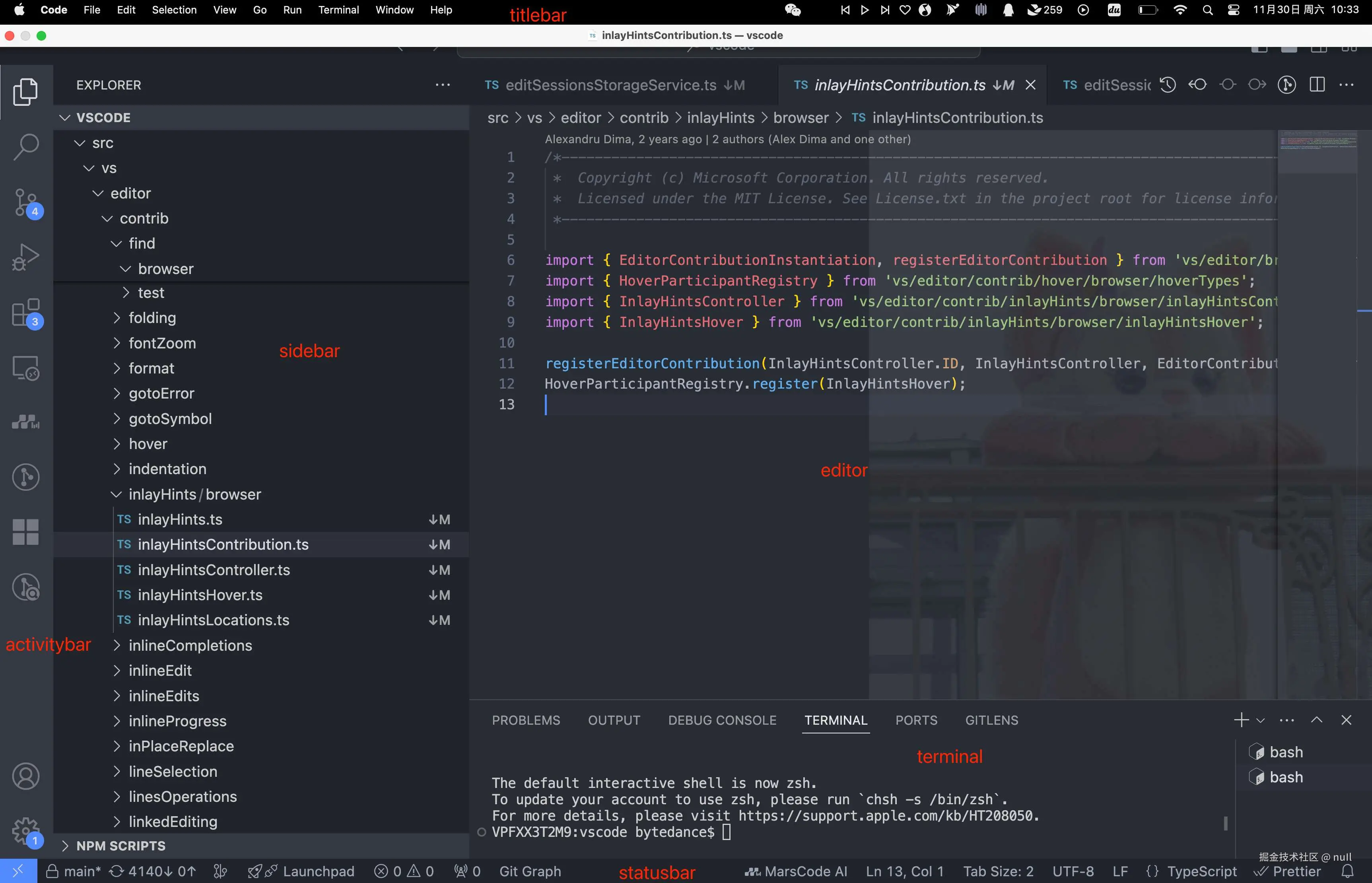This screenshot has width=1372, height=883.
Task: Open the Terminal menu in menu bar
Action: pyautogui.click(x=338, y=10)
